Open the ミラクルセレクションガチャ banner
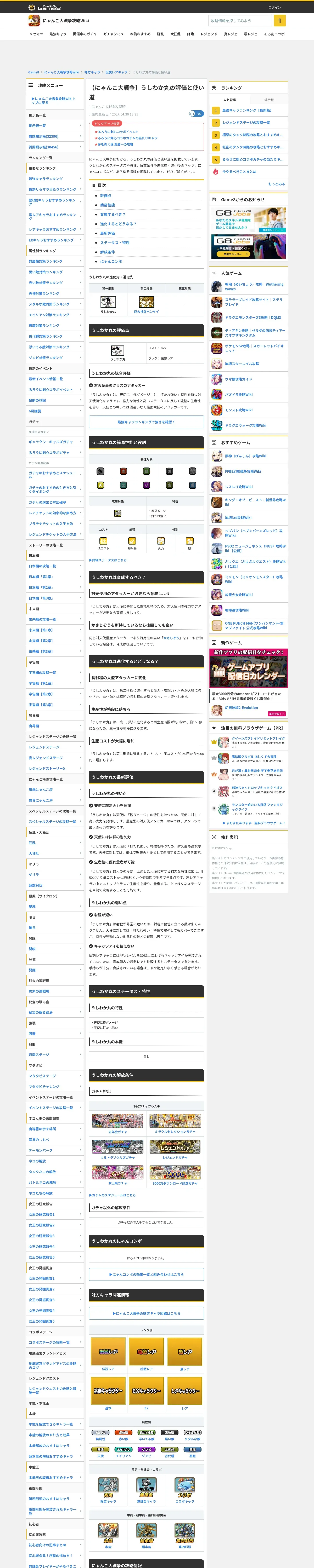314x1568 pixels. pyautogui.click(x=175, y=1121)
